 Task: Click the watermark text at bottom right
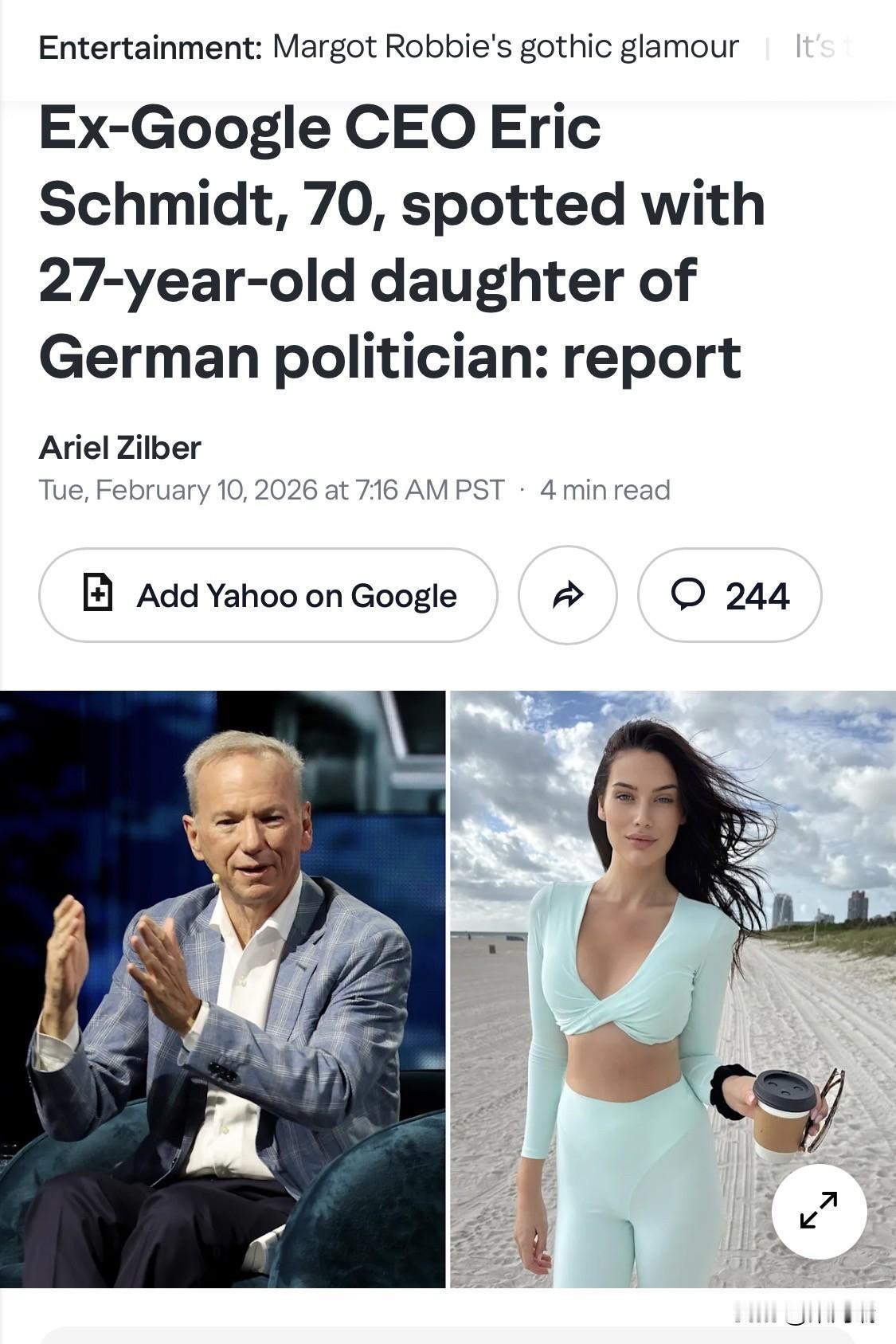[x=804, y=1312]
